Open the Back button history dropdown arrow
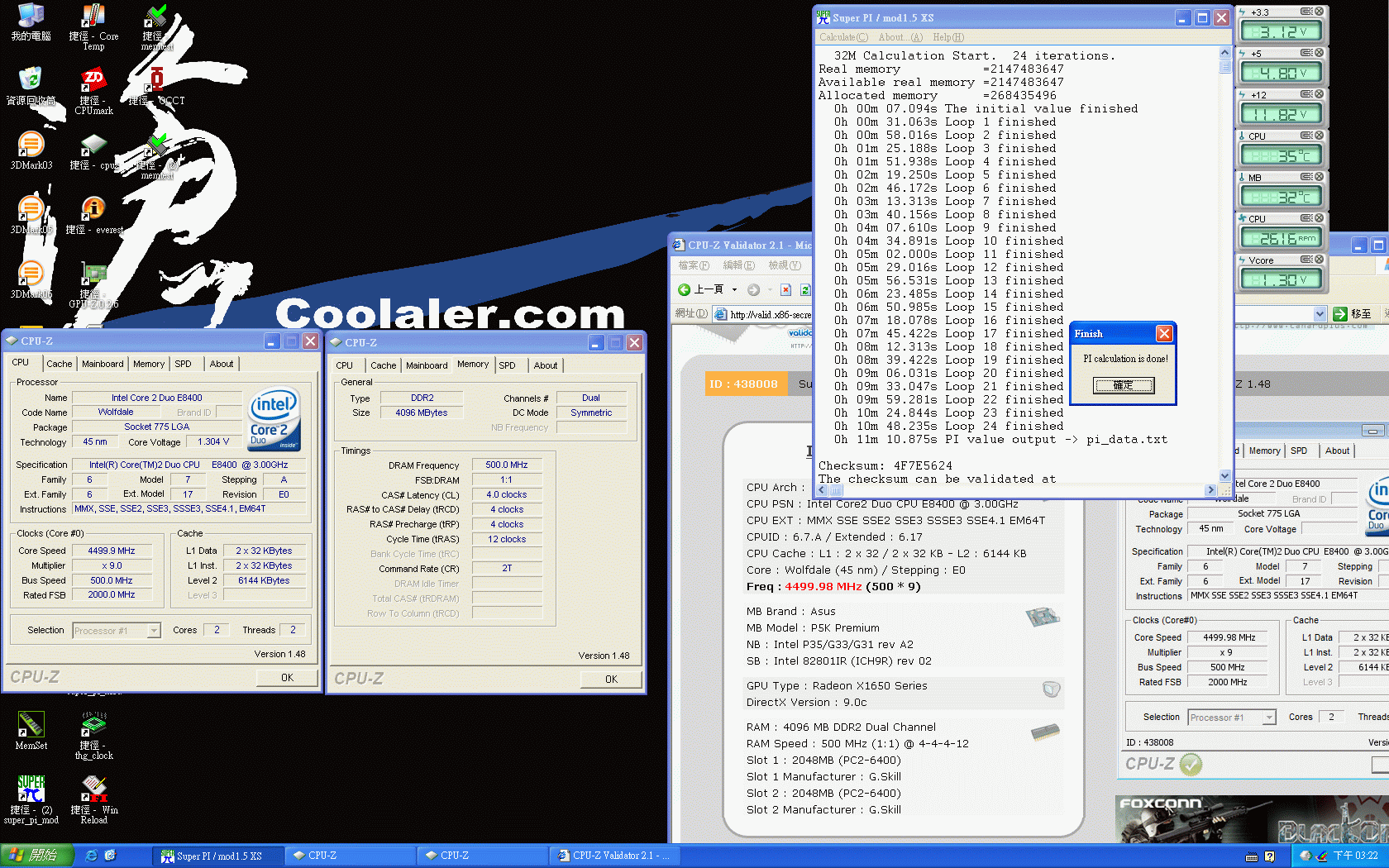The width and height of the screenshot is (1389, 868). pos(734,289)
